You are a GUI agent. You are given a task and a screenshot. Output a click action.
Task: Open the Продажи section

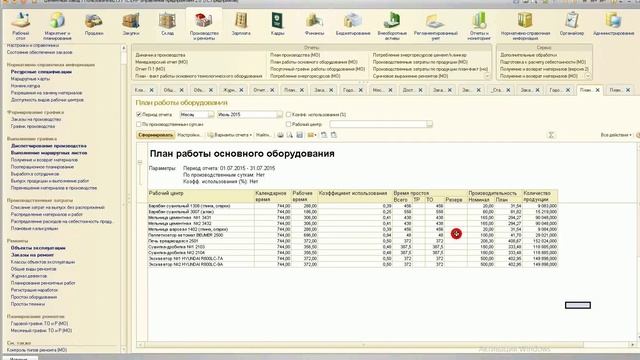pyautogui.click(x=94, y=25)
